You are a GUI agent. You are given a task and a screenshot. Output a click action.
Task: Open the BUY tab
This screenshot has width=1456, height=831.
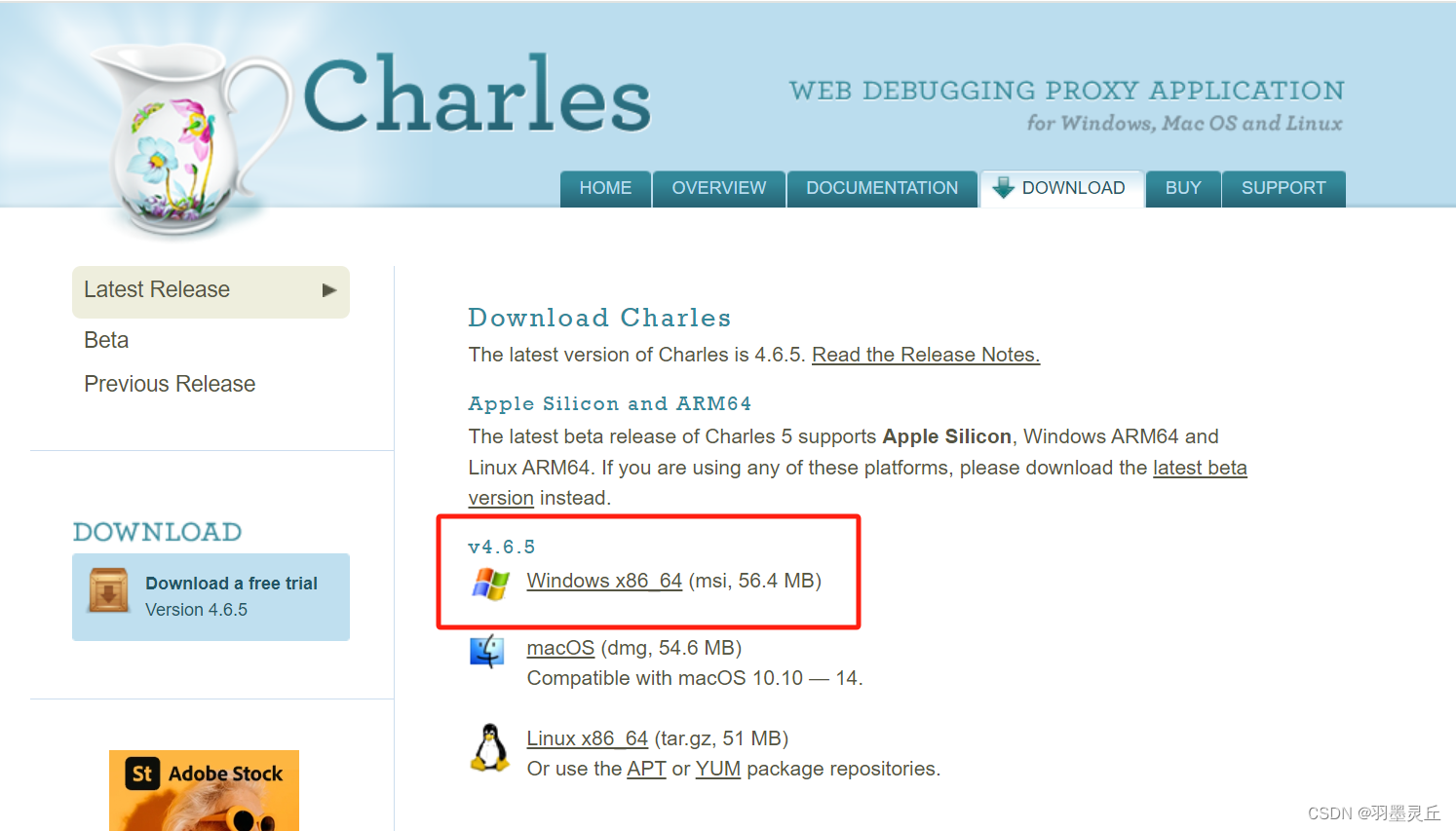pyautogui.click(x=1183, y=188)
